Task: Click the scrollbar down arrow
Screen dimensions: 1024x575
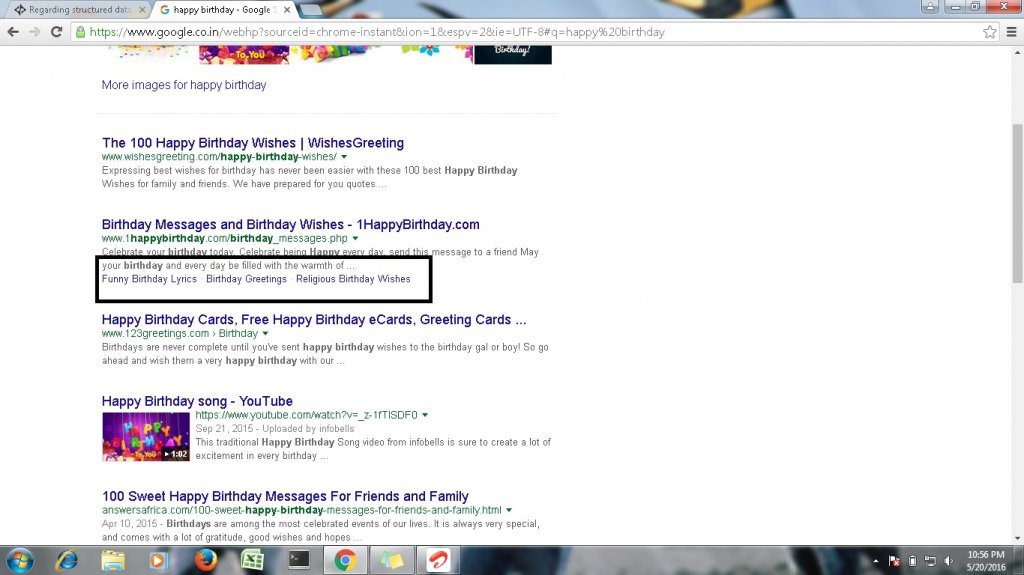Action: (1017, 539)
